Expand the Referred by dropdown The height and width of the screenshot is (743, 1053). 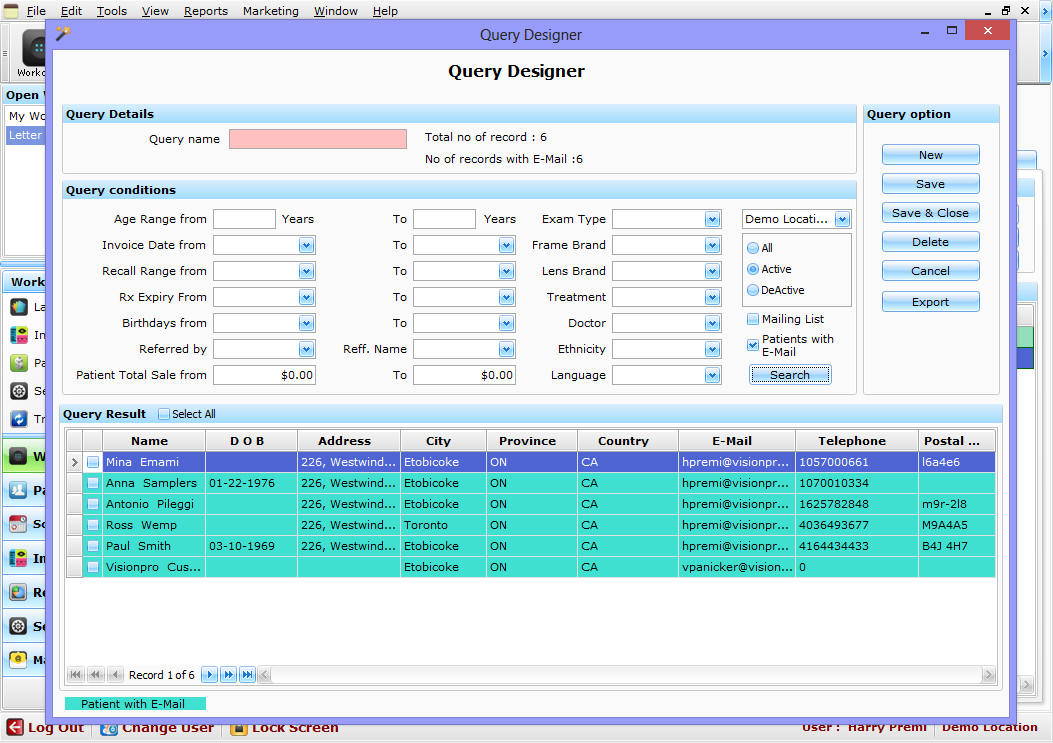point(306,349)
